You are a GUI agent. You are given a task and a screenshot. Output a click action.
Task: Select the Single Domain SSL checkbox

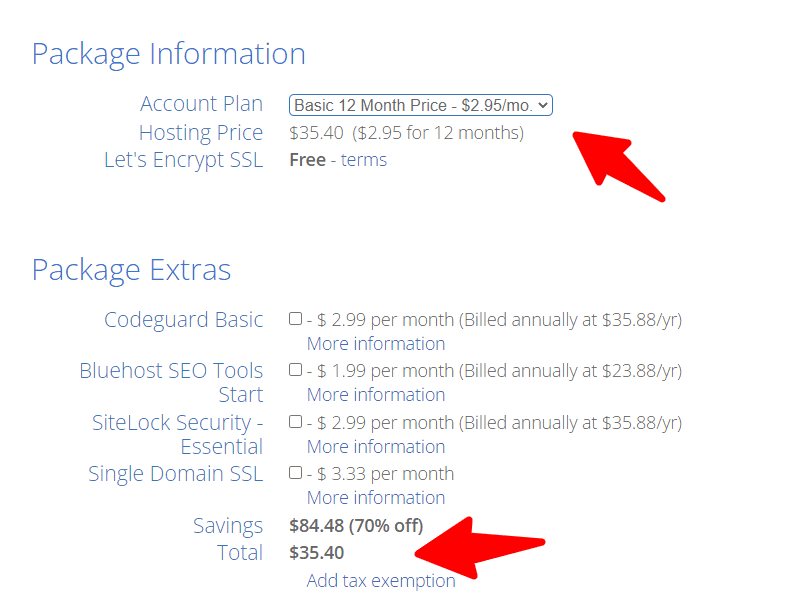click(296, 473)
